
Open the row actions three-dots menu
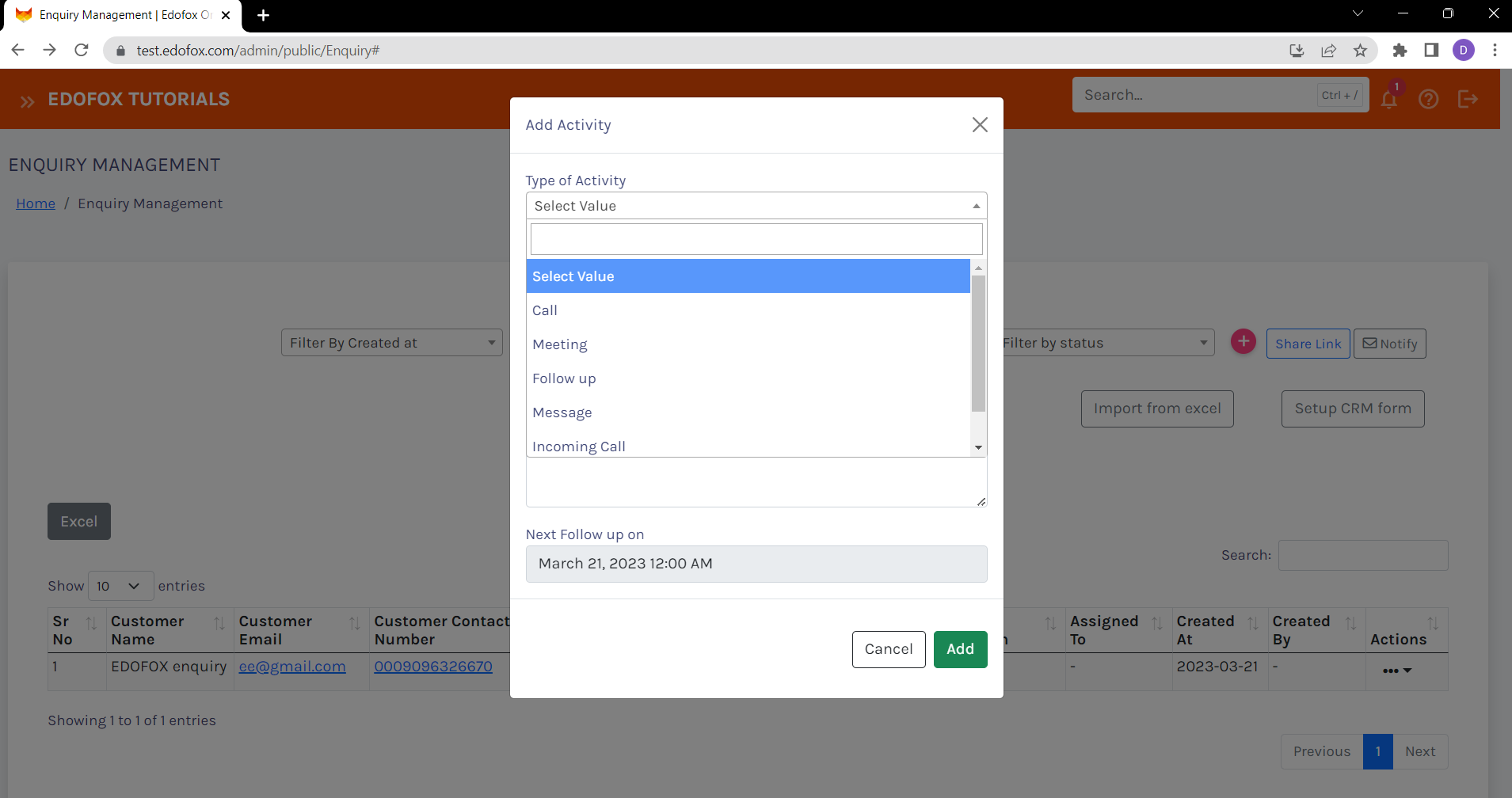click(x=1396, y=671)
